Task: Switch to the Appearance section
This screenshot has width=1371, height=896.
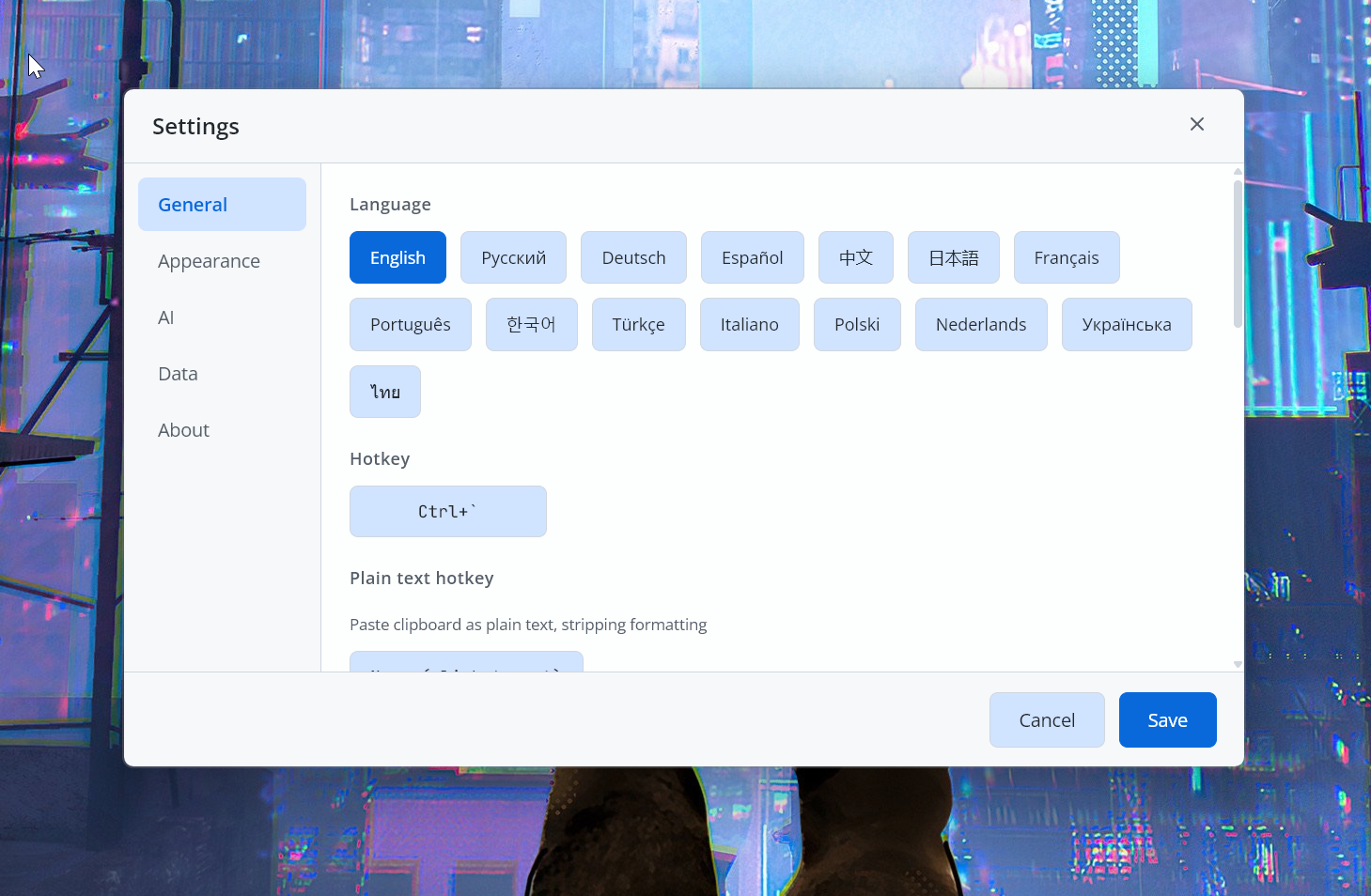Action: tap(222, 261)
